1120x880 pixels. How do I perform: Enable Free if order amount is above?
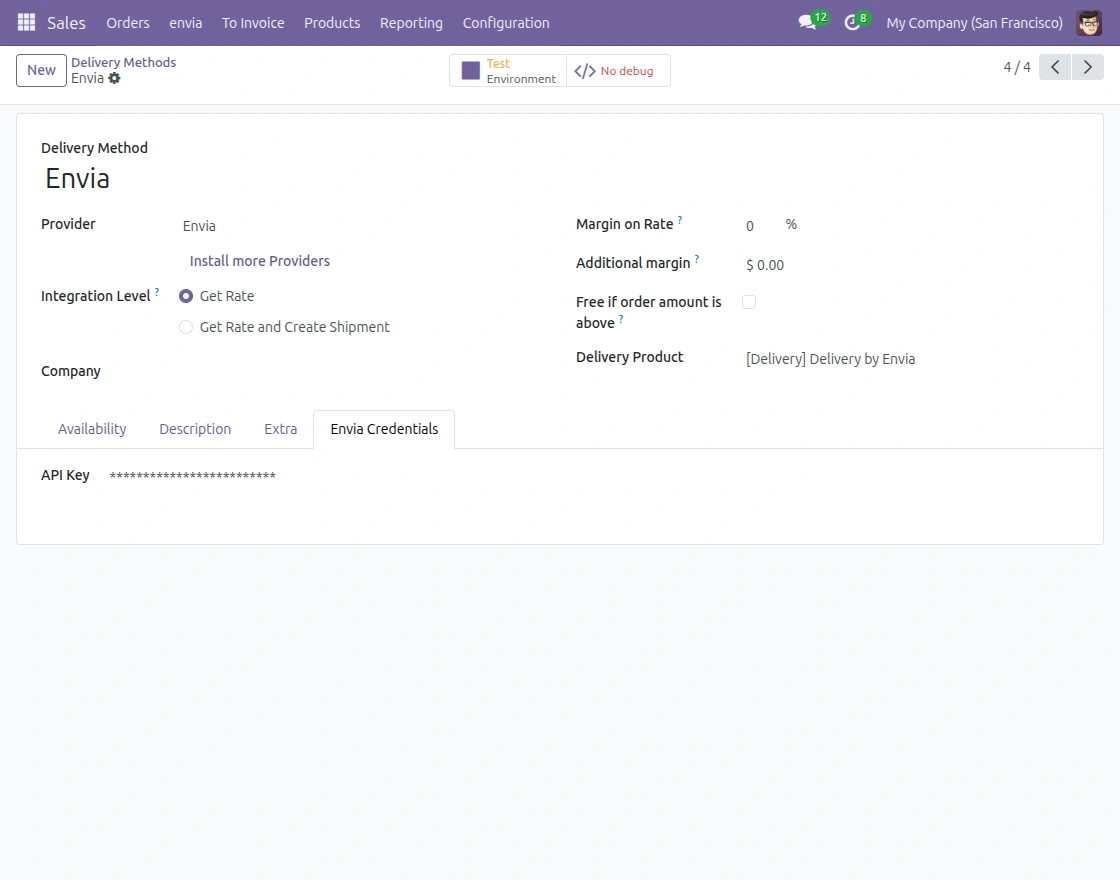pyautogui.click(x=749, y=301)
